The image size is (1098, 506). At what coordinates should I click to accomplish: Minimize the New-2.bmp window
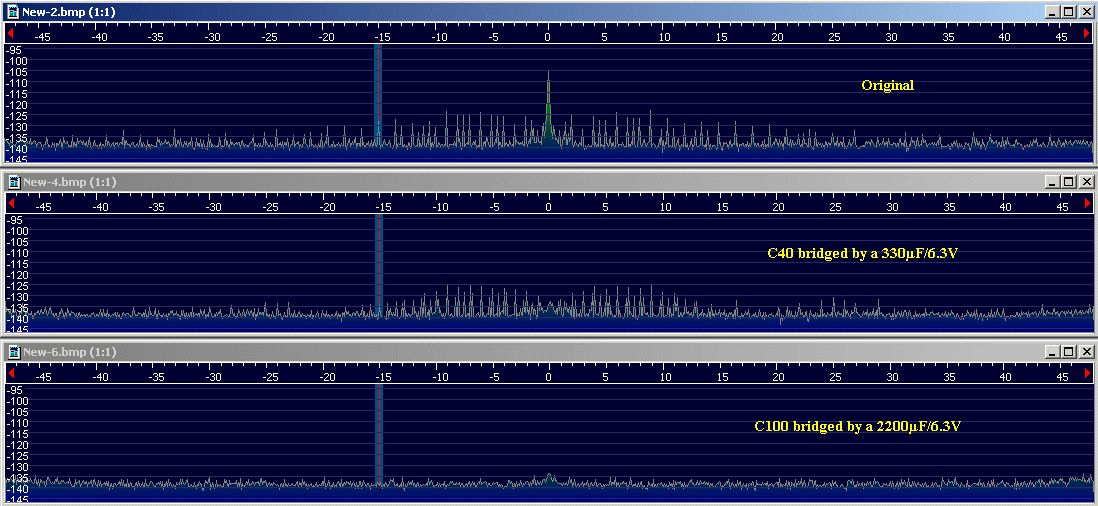[1052, 12]
